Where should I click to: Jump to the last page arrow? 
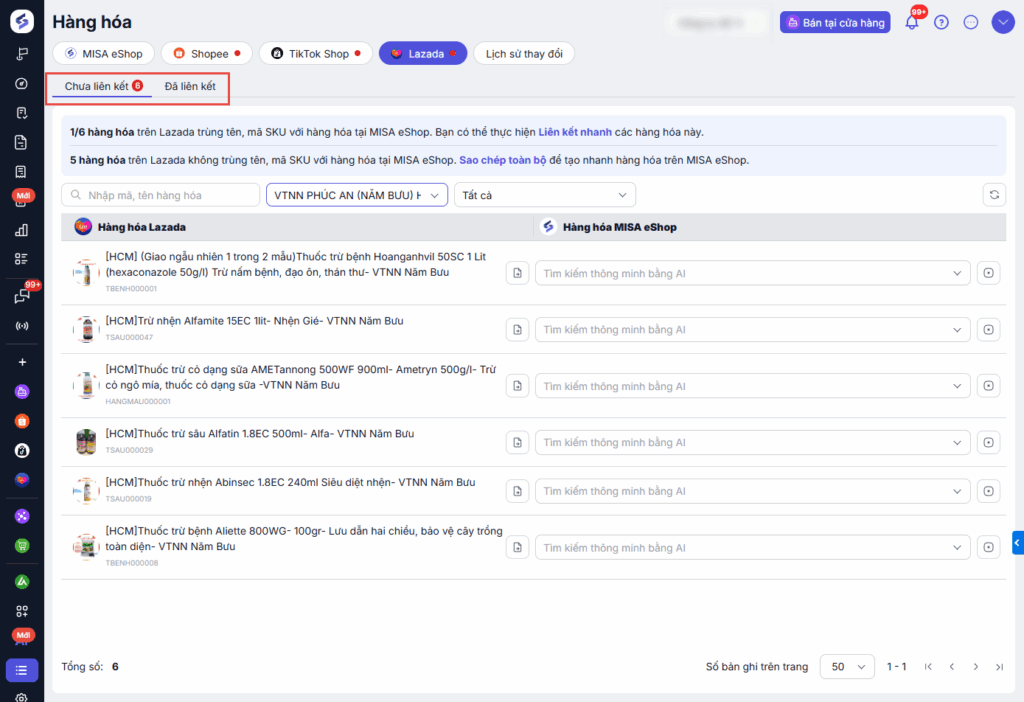coord(999,667)
